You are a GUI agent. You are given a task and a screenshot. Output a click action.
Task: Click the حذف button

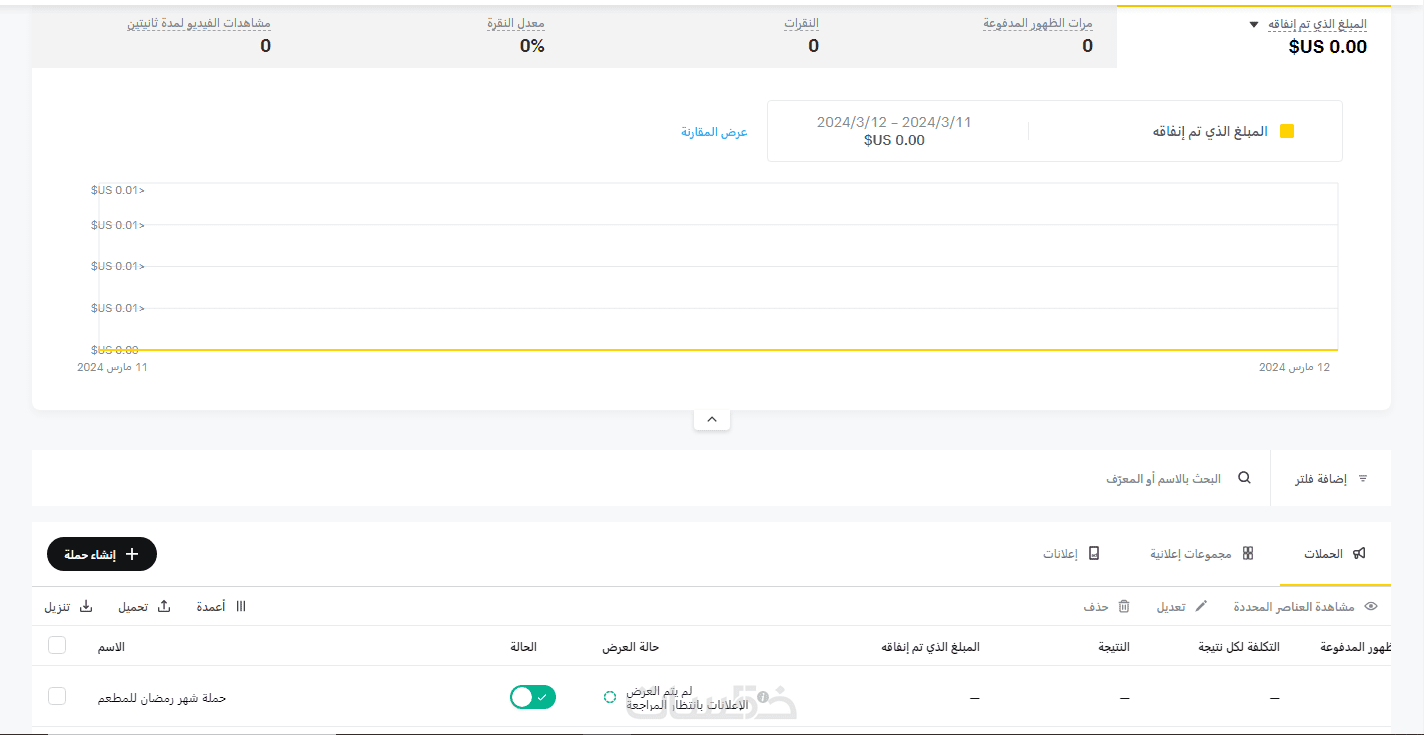[x=1107, y=607]
